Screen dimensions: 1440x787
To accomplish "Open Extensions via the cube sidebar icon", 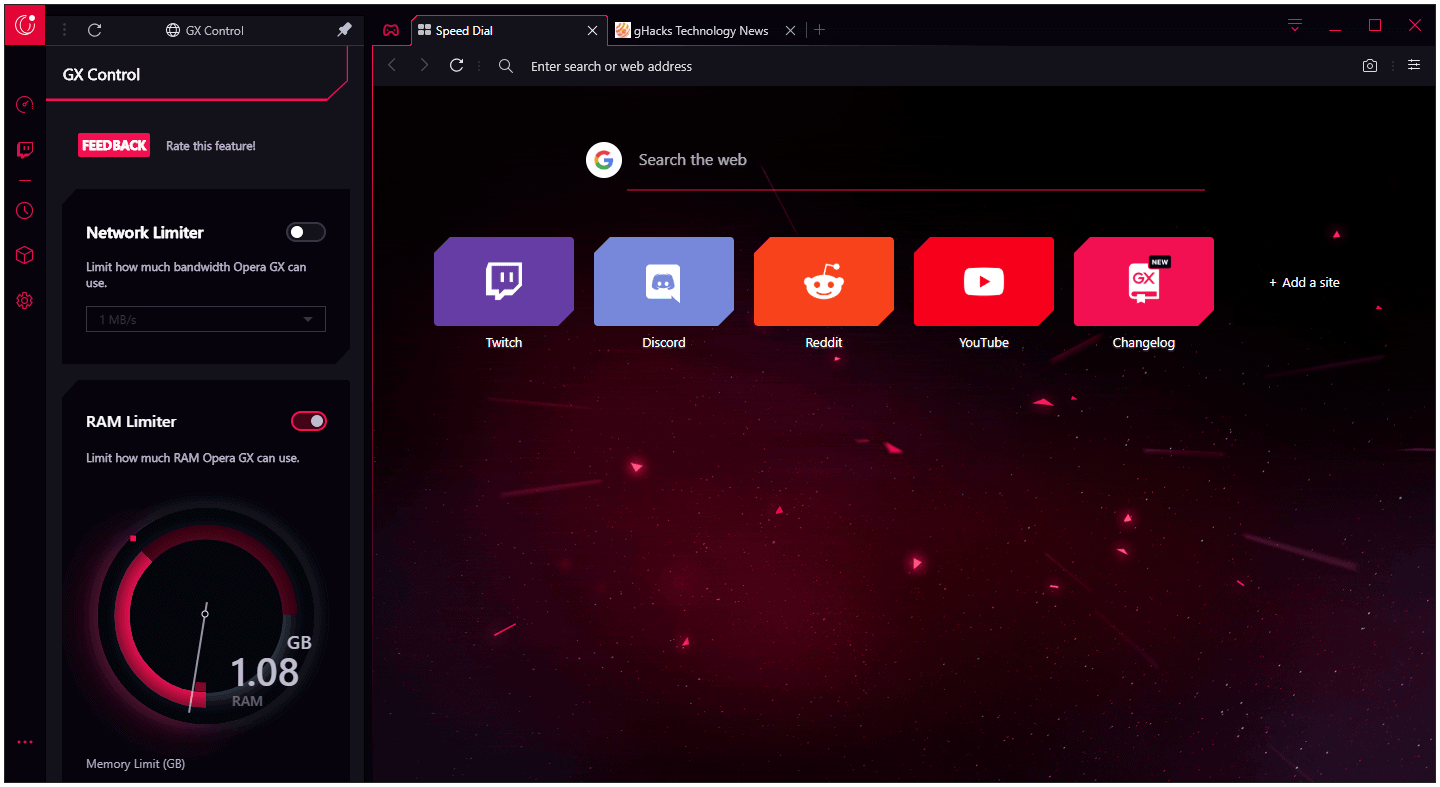I will [x=25, y=255].
